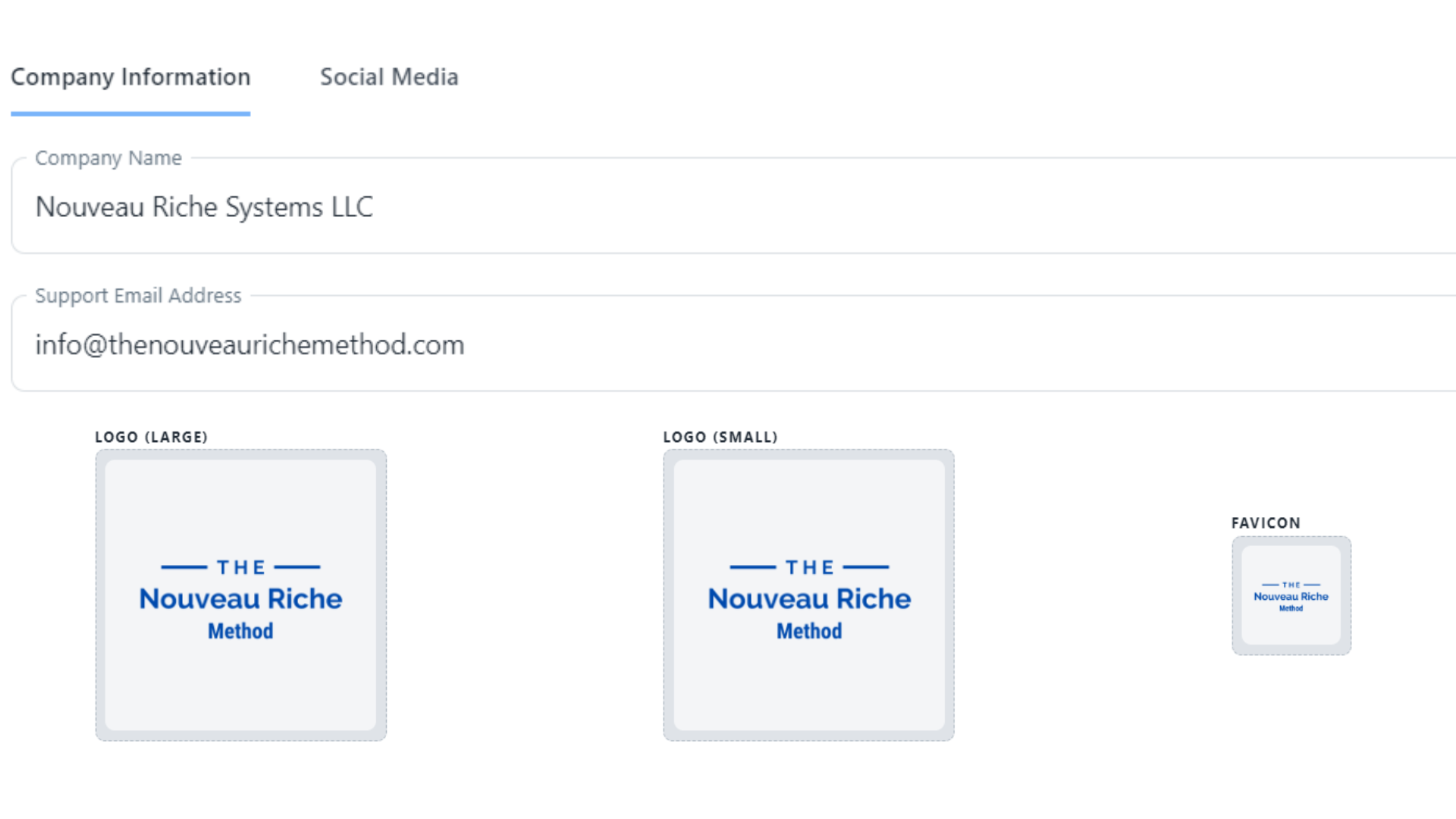Click the "LOGO (LARGE)" label
The image size is (1456, 819).
(151, 437)
